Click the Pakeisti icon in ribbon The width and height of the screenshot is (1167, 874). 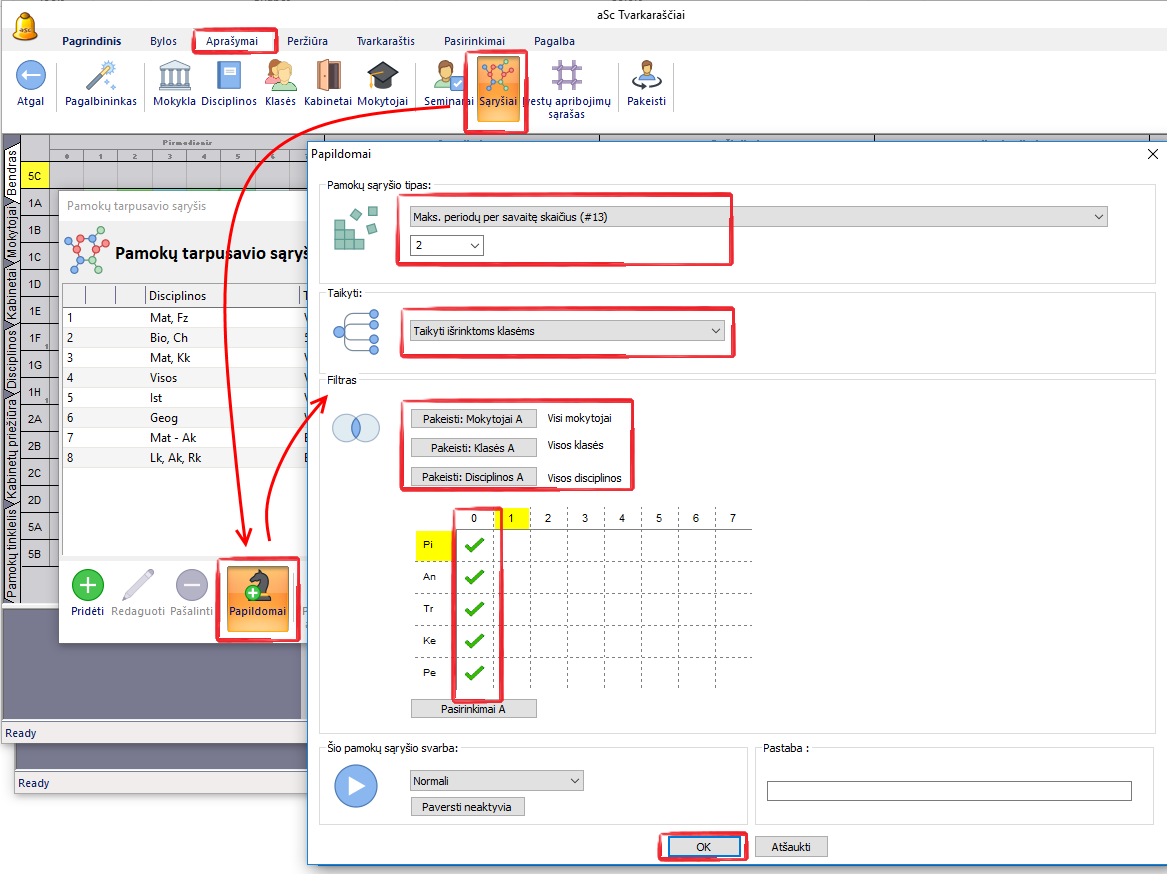pos(646,76)
